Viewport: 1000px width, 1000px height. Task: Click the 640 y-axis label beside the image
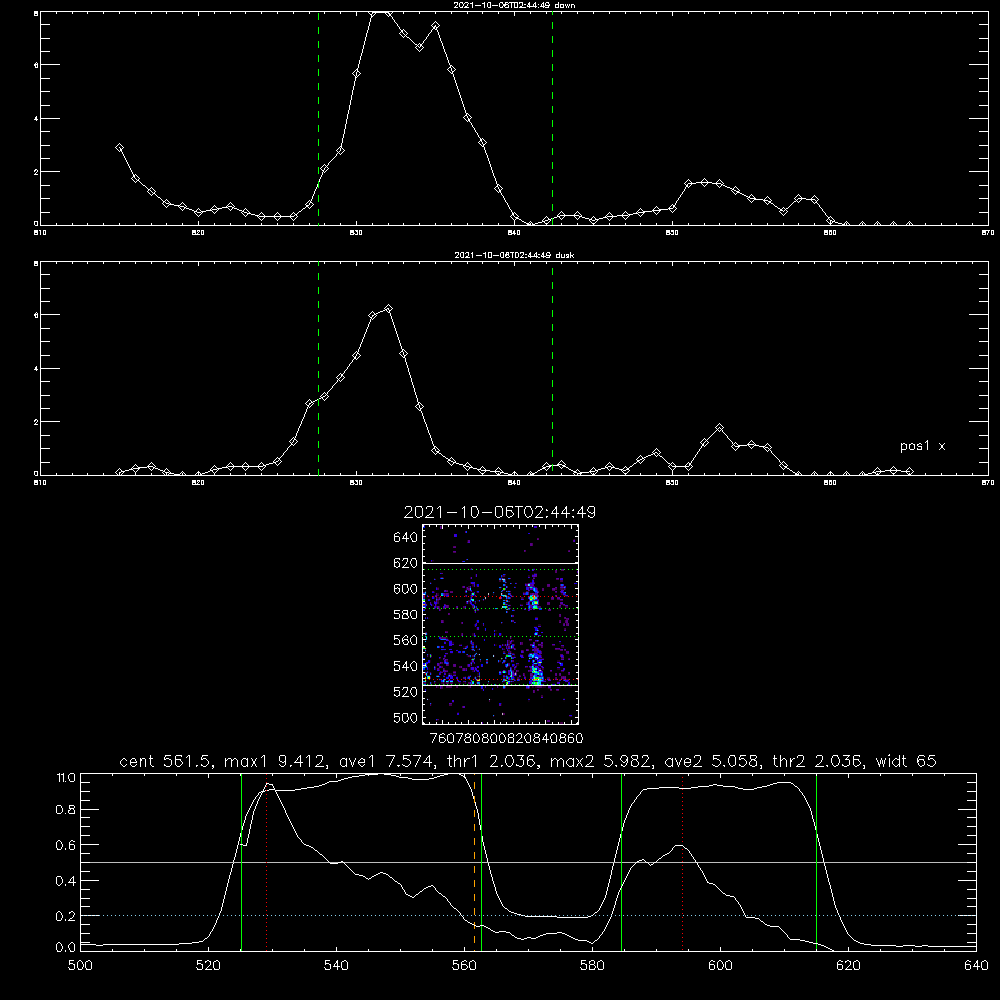coord(406,537)
